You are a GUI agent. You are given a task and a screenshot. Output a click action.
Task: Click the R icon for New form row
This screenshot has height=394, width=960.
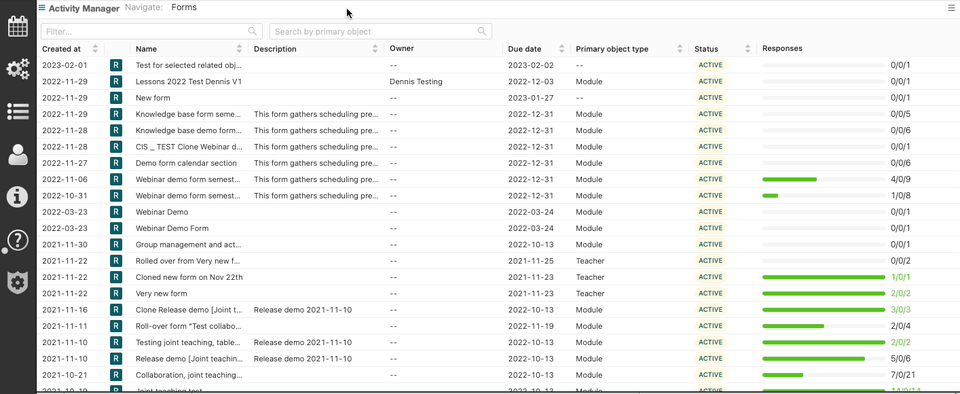(x=116, y=98)
